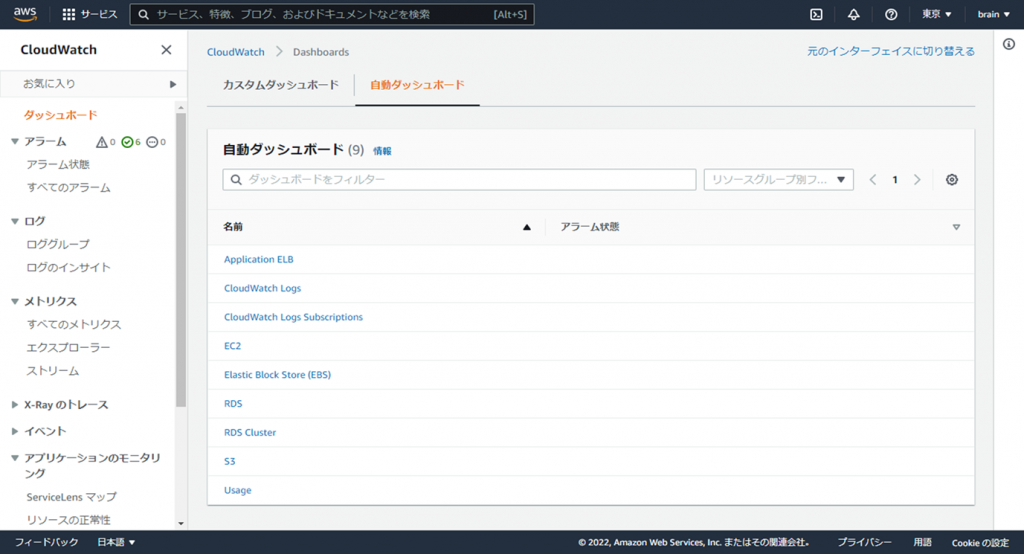
Task: Open the RDS dashboard link
Action: tap(233, 404)
